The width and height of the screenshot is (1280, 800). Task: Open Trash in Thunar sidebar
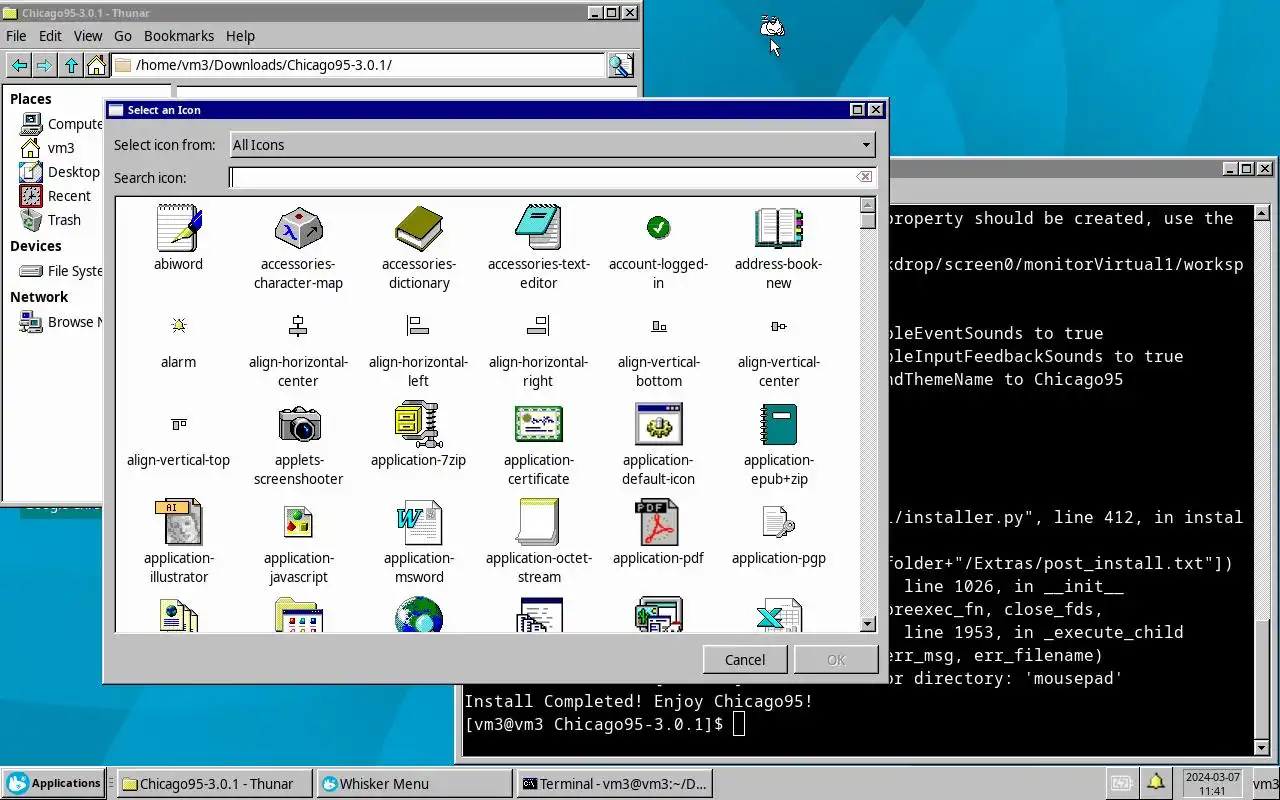(x=51, y=220)
